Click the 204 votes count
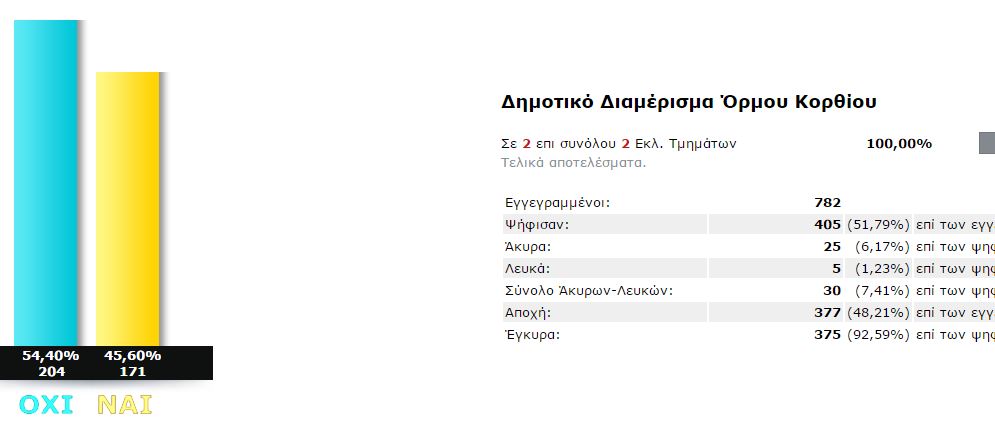Image resolution: width=995 pixels, height=423 pixels. click(51, 372)
